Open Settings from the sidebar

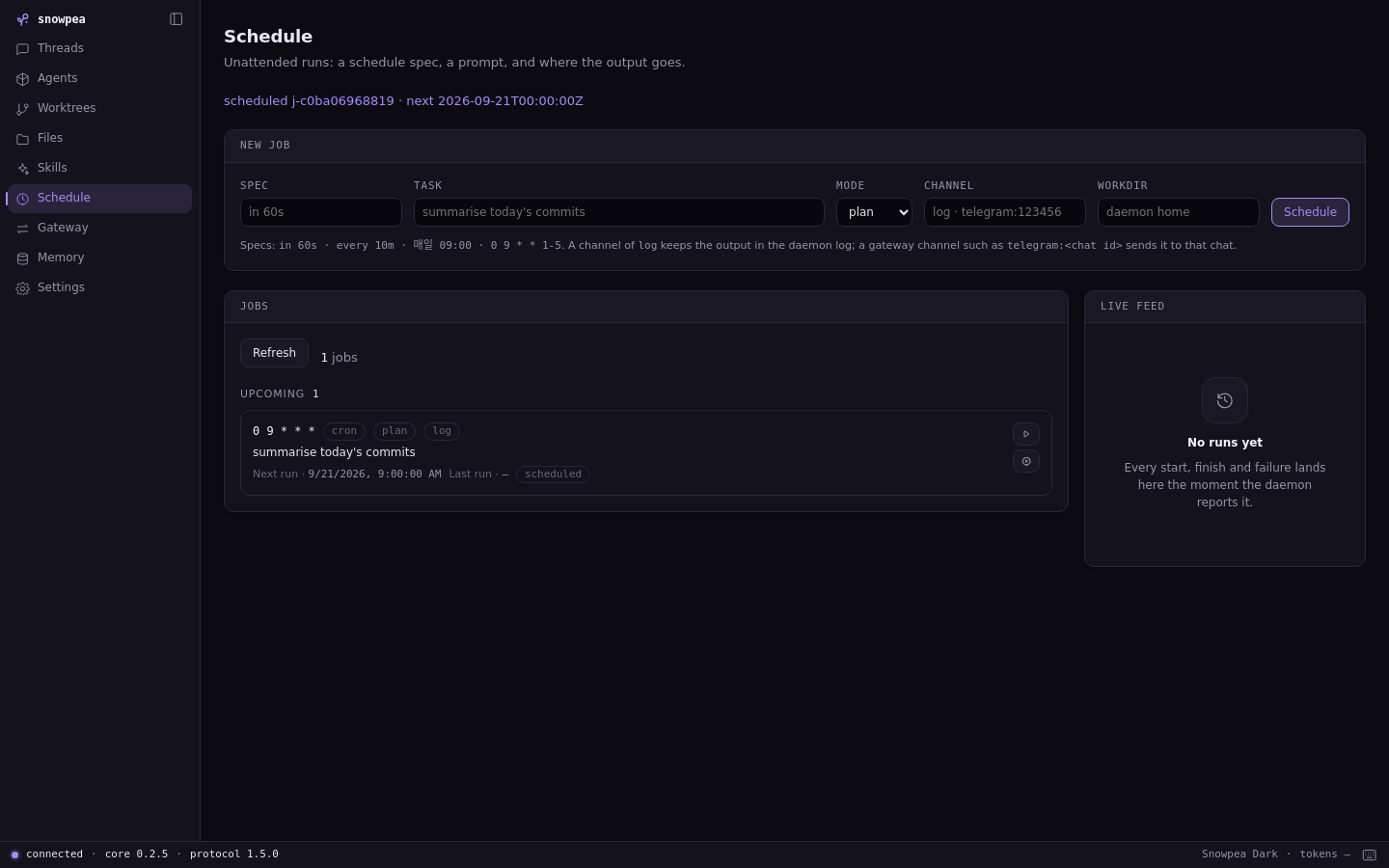pos(99,287)
